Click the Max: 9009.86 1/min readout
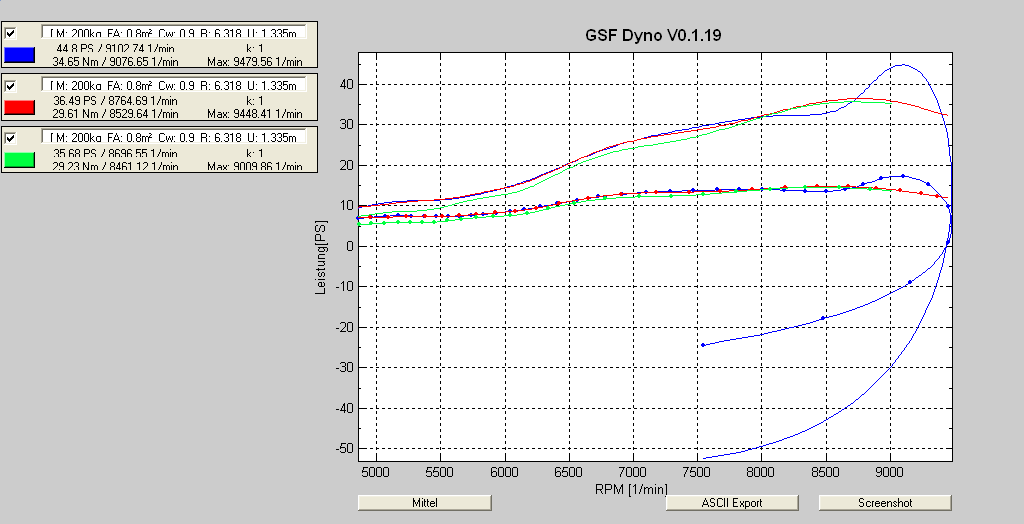This screenshot has height=524, width=1024. [253, 166]
